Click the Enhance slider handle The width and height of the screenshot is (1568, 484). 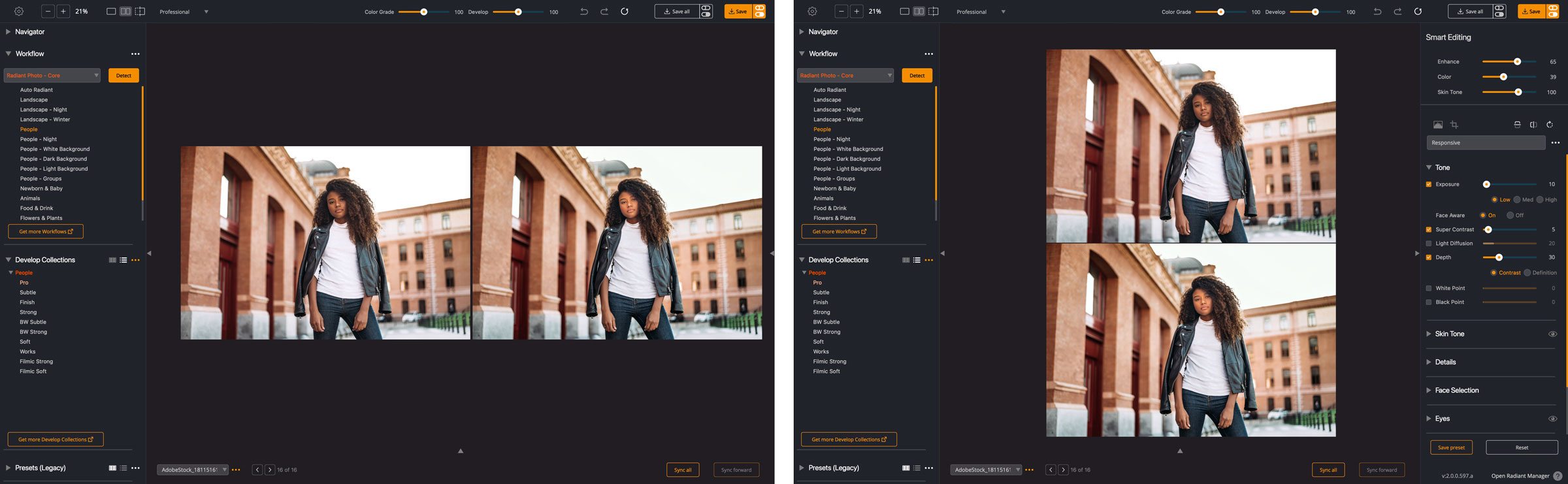[1517, 62]
